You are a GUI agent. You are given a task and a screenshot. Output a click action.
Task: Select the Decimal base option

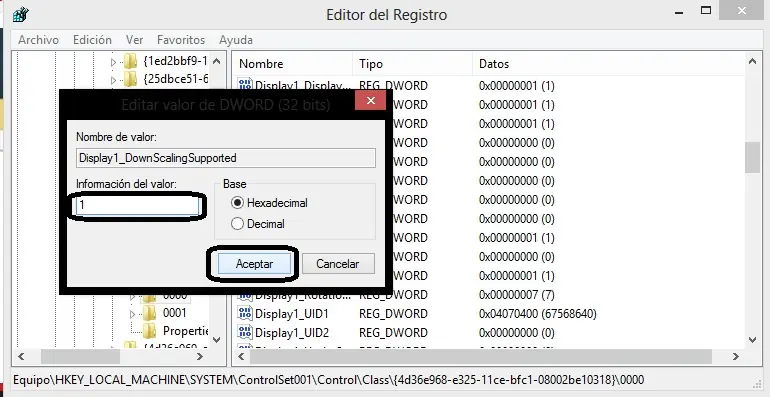click(258, 224)
